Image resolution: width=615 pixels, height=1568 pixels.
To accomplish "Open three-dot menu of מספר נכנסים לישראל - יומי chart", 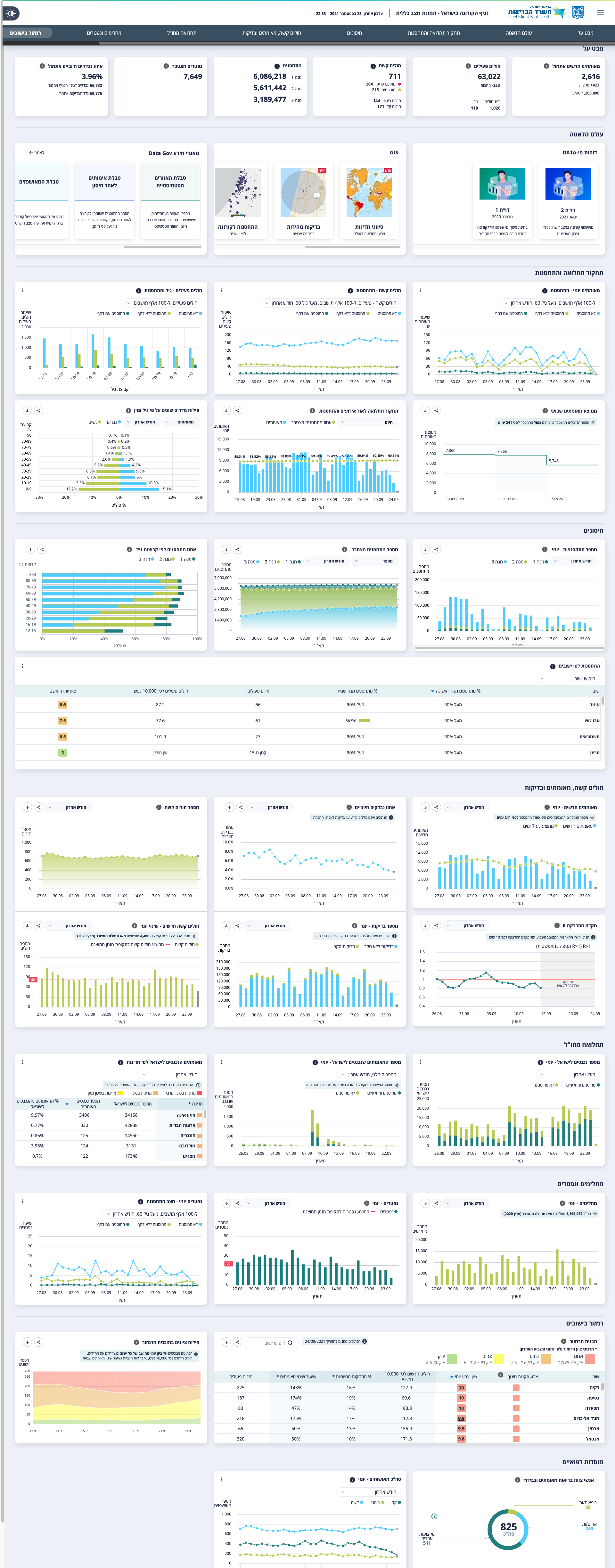I will (420, 1062).
